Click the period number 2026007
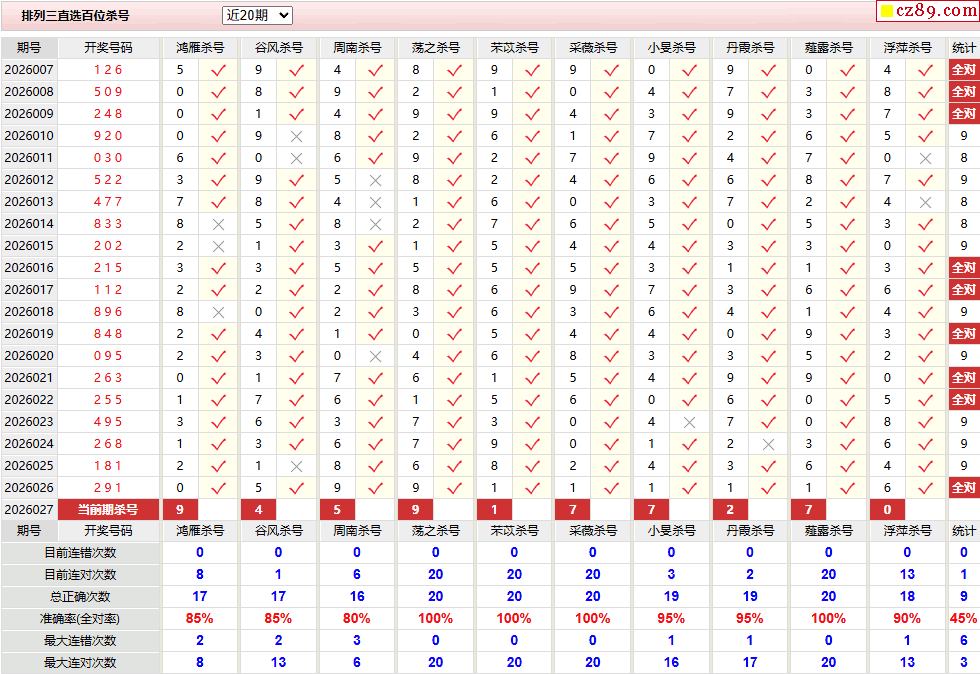 click(29, 69)
